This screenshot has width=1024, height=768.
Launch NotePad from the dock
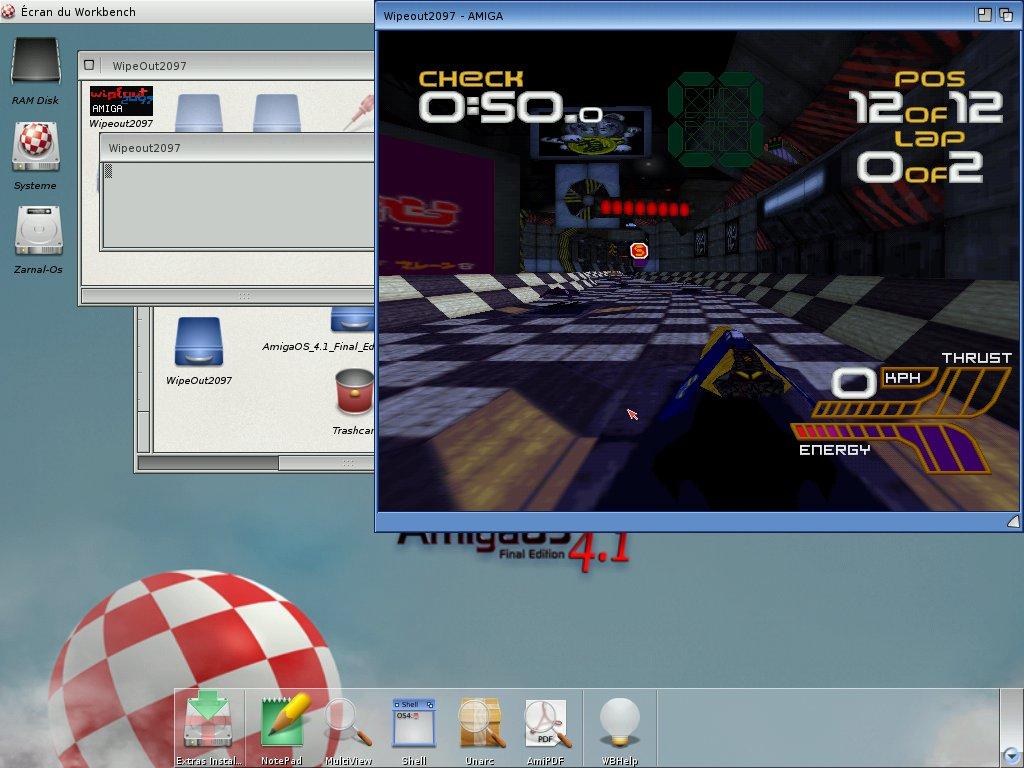(283, 721)
